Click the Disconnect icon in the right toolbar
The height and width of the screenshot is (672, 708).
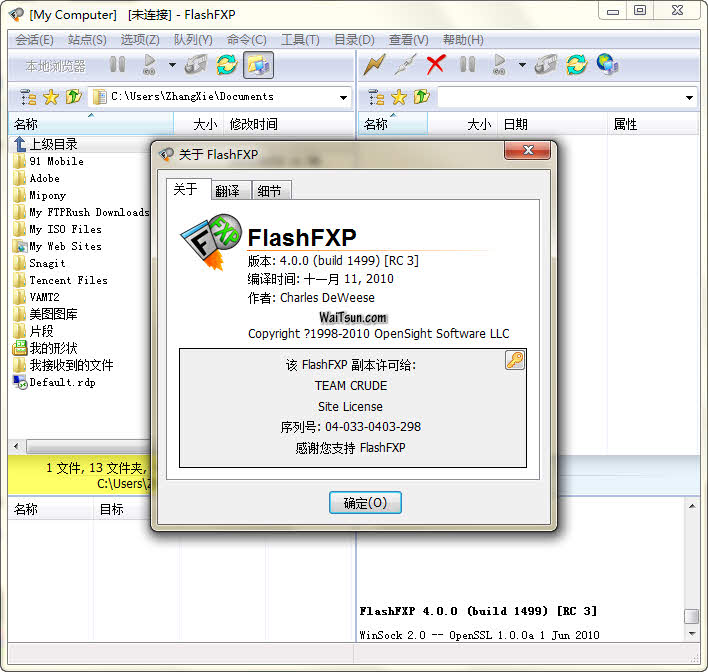click(x=405, y=65)
